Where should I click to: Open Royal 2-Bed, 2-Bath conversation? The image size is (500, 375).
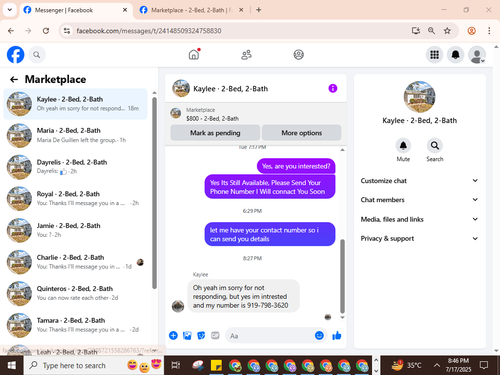[75, 198]
